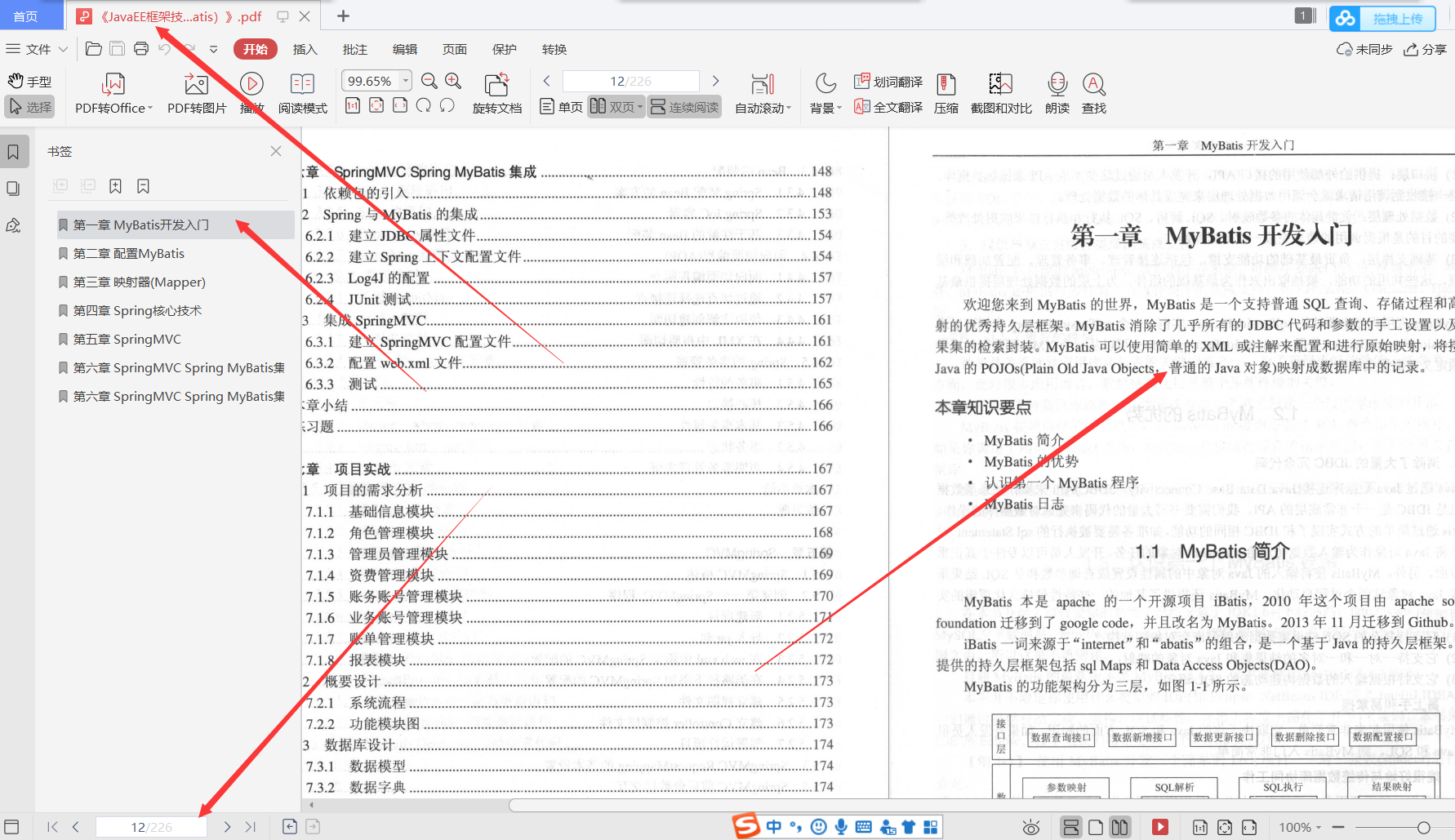
Task: Click the status bar page field 12/226
Action: (151, 827)
